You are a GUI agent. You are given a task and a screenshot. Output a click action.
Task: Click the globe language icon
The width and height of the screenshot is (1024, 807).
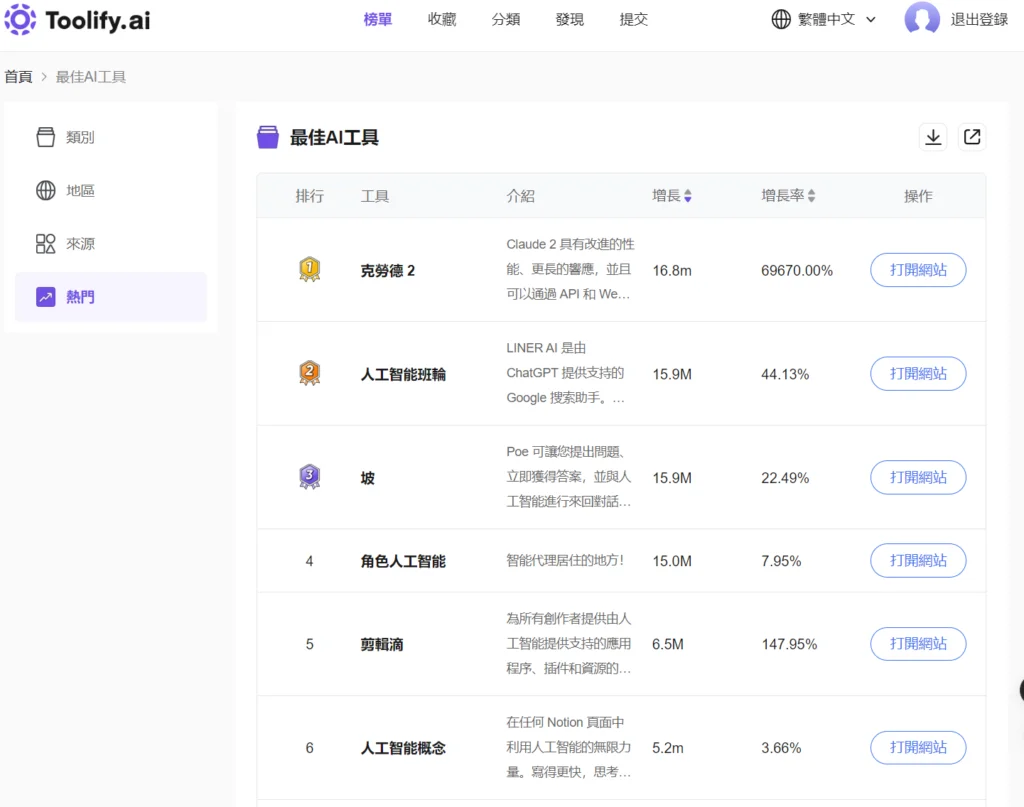[780, 20]
